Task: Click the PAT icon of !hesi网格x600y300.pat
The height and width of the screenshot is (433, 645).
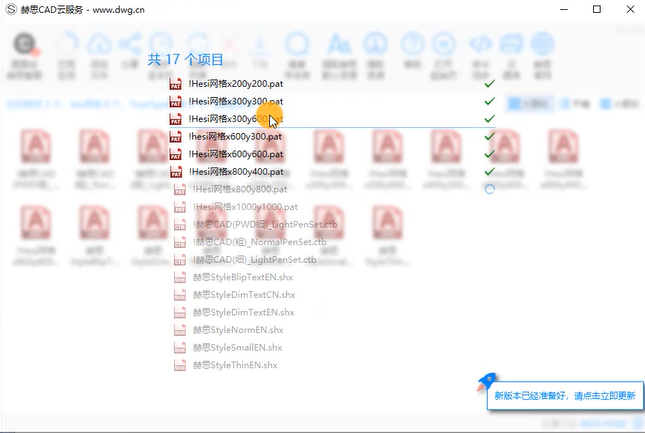Action: pos(176,137)
